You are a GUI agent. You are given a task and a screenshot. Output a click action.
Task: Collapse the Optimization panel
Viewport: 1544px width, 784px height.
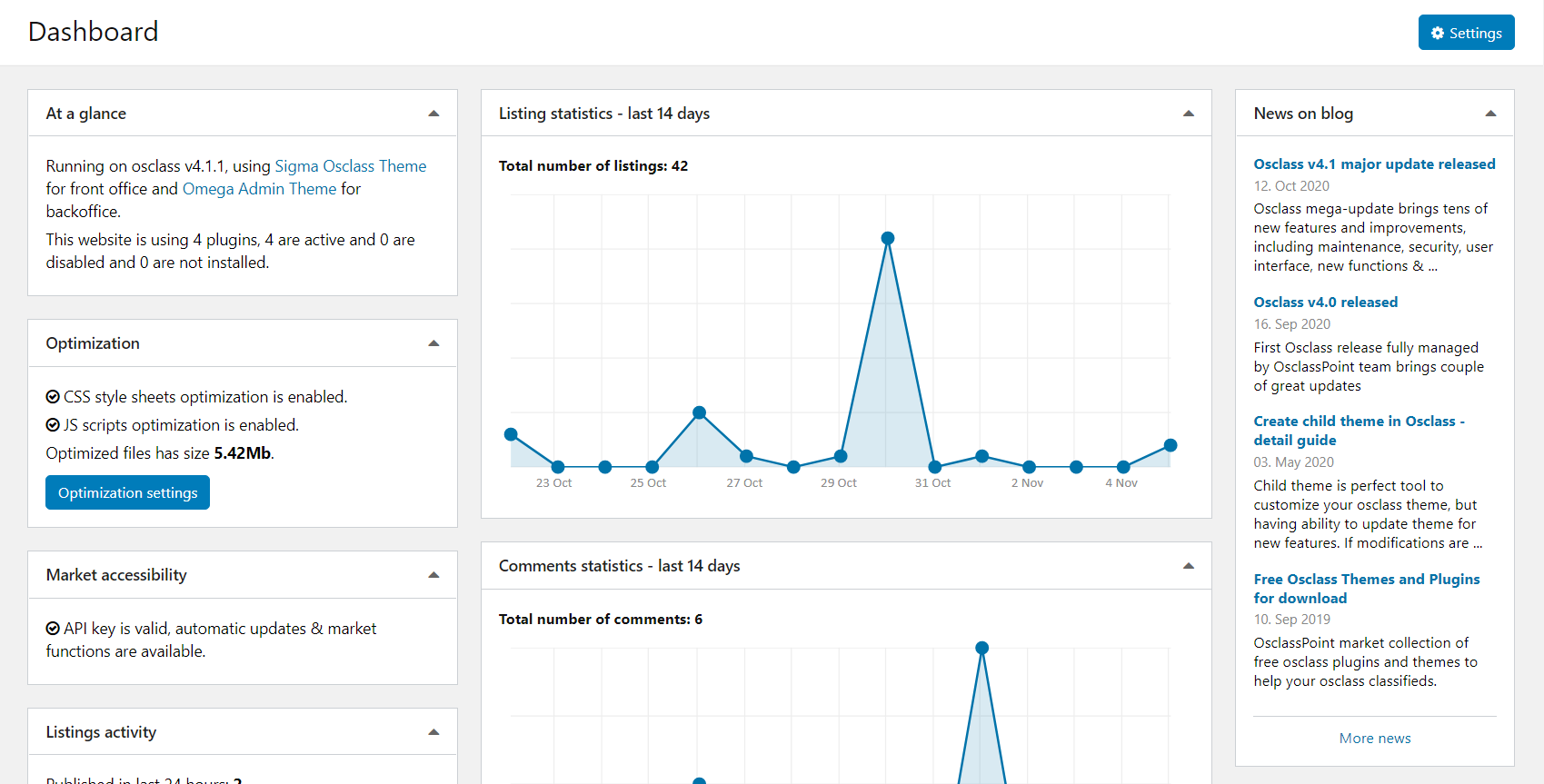click(433, 343)
